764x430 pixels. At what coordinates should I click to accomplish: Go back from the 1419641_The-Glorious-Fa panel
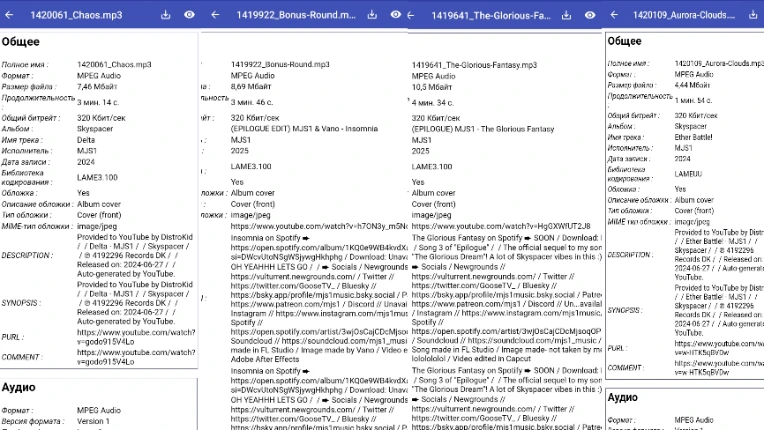[411, 16]
